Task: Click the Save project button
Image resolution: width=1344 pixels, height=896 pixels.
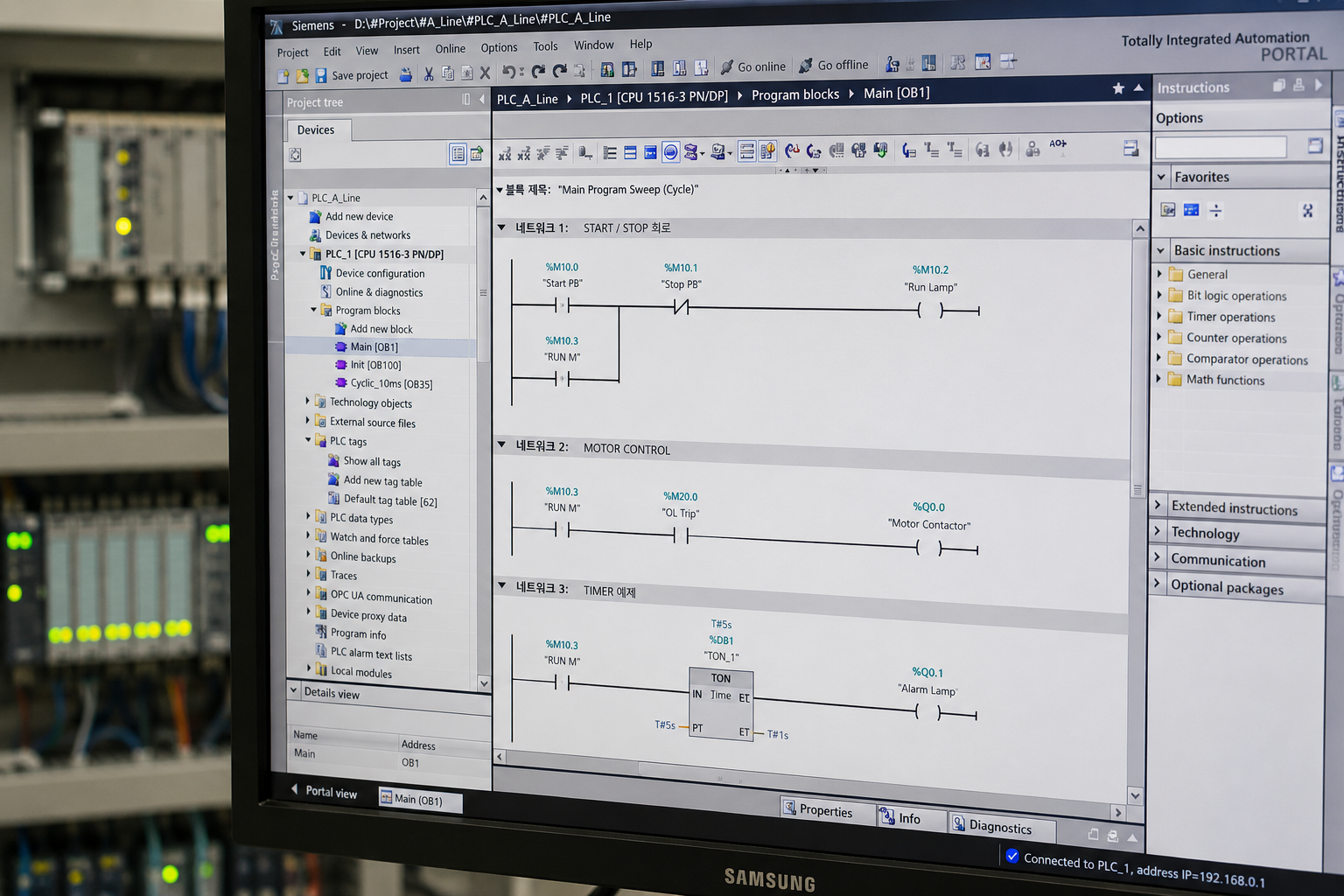Action: tap(352, 75)
